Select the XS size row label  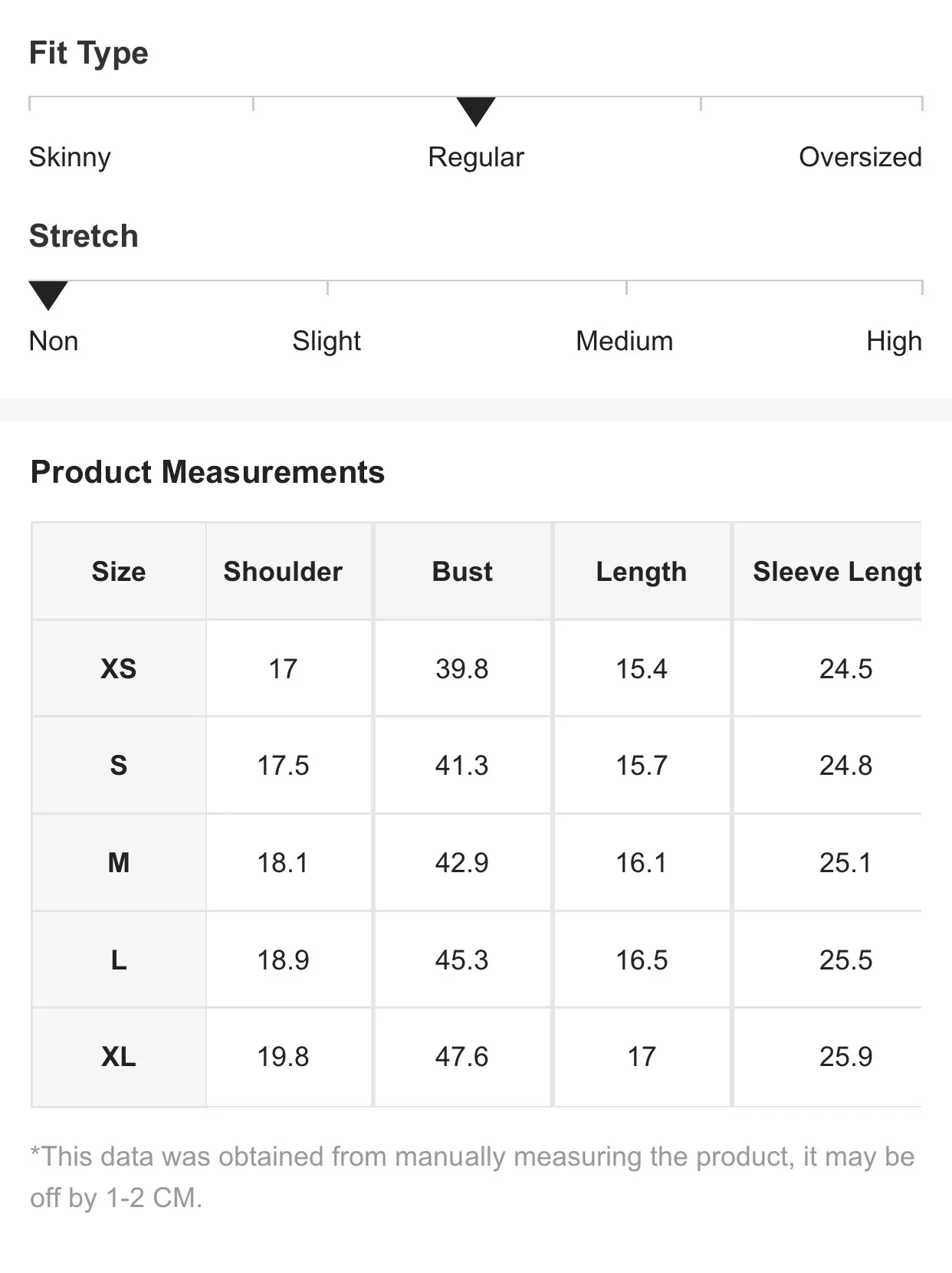(119, 669)
